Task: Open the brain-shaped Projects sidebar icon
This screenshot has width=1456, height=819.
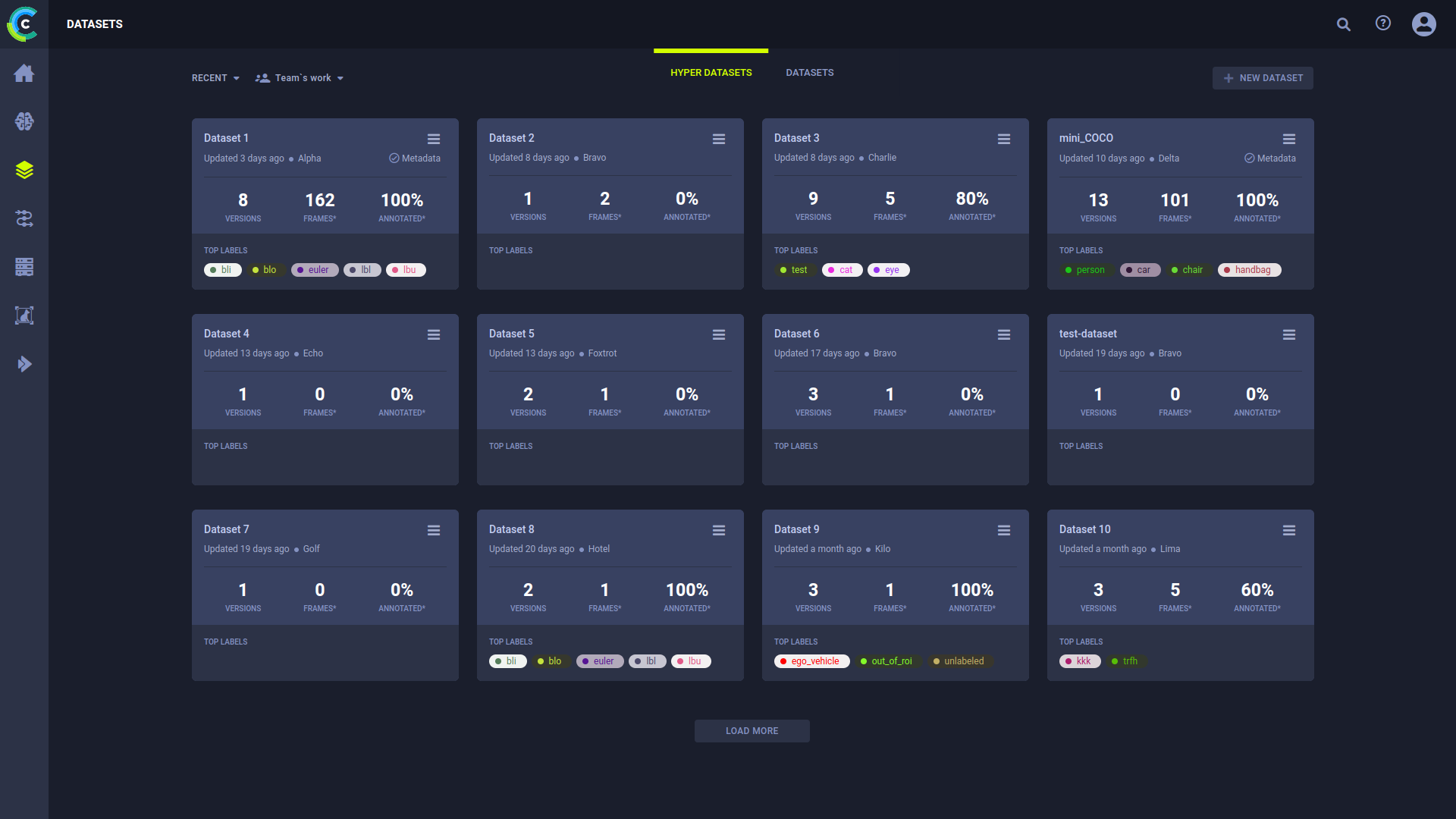Action: (24, 121)
